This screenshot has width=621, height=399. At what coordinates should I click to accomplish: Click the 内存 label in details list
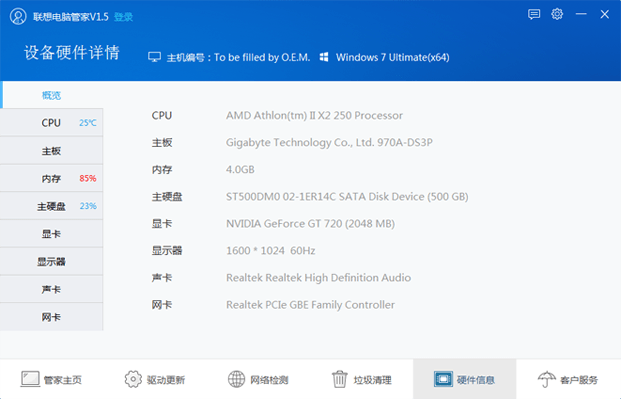click(x=162, y=170)
